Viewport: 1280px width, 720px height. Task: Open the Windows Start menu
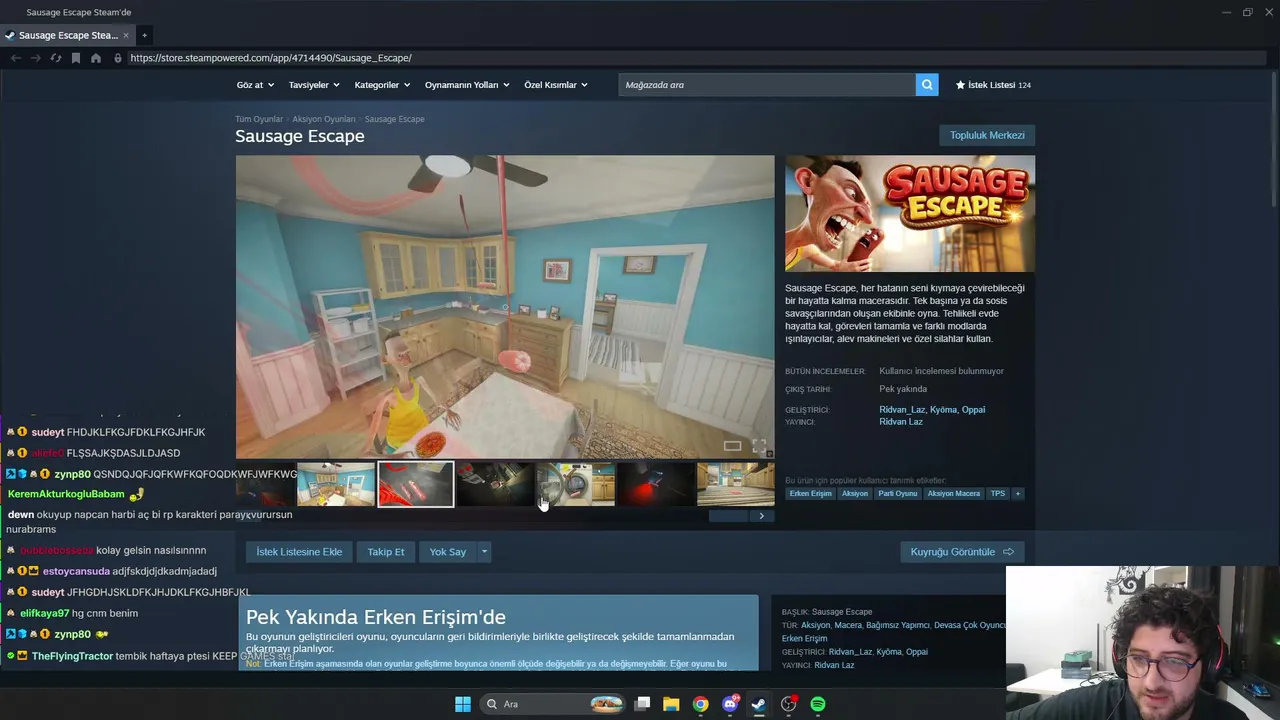pyautogui.click(x=462, y=704)
